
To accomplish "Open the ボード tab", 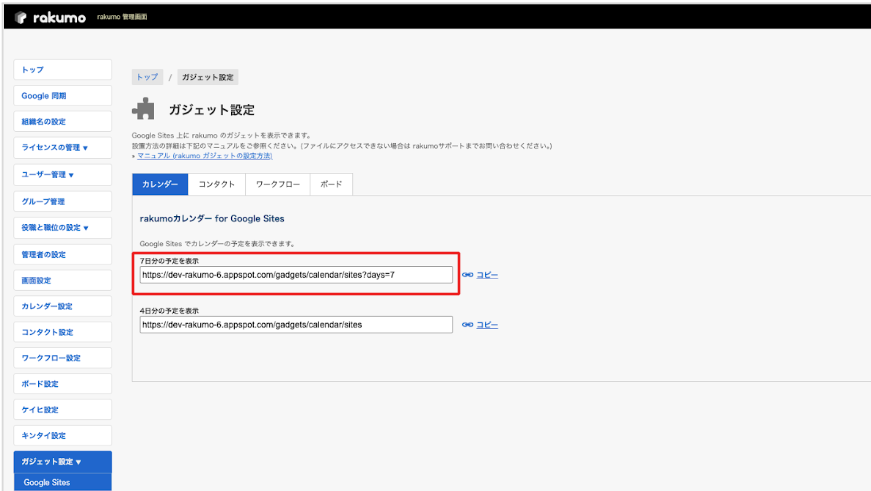I will (331, 185).
